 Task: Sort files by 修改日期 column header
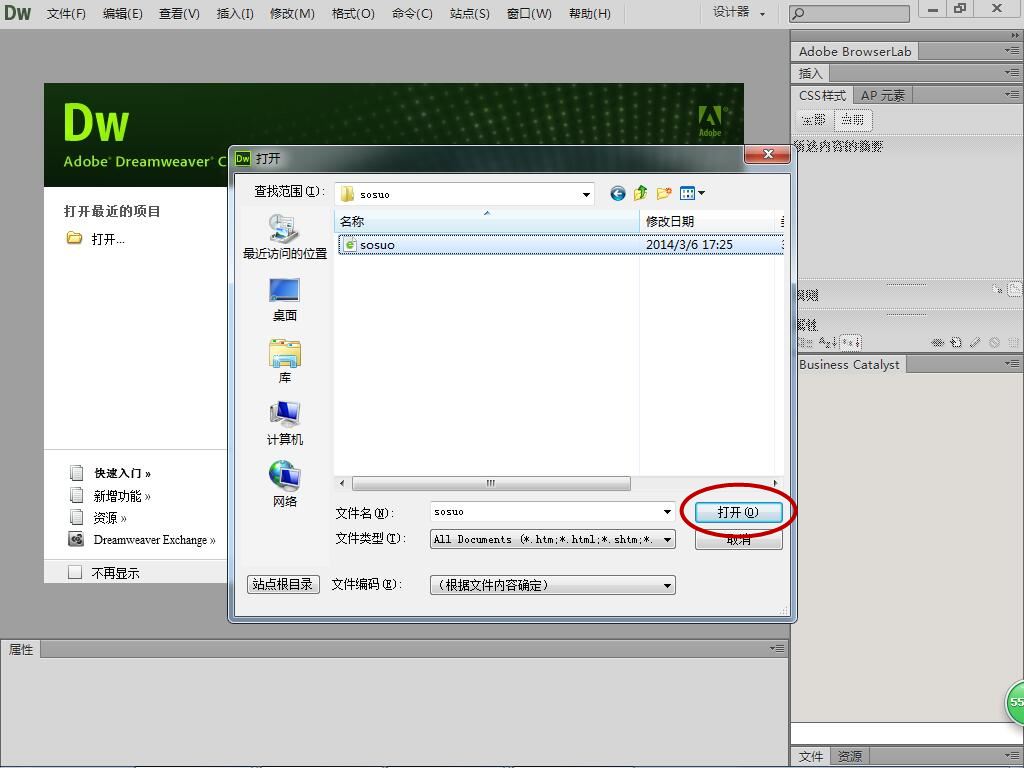tap(708, 221)
